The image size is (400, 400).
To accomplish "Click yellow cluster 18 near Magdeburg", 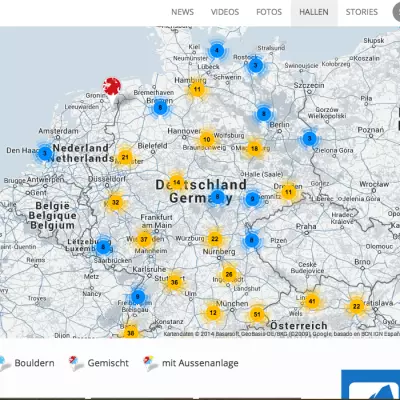I will point(254,148).
